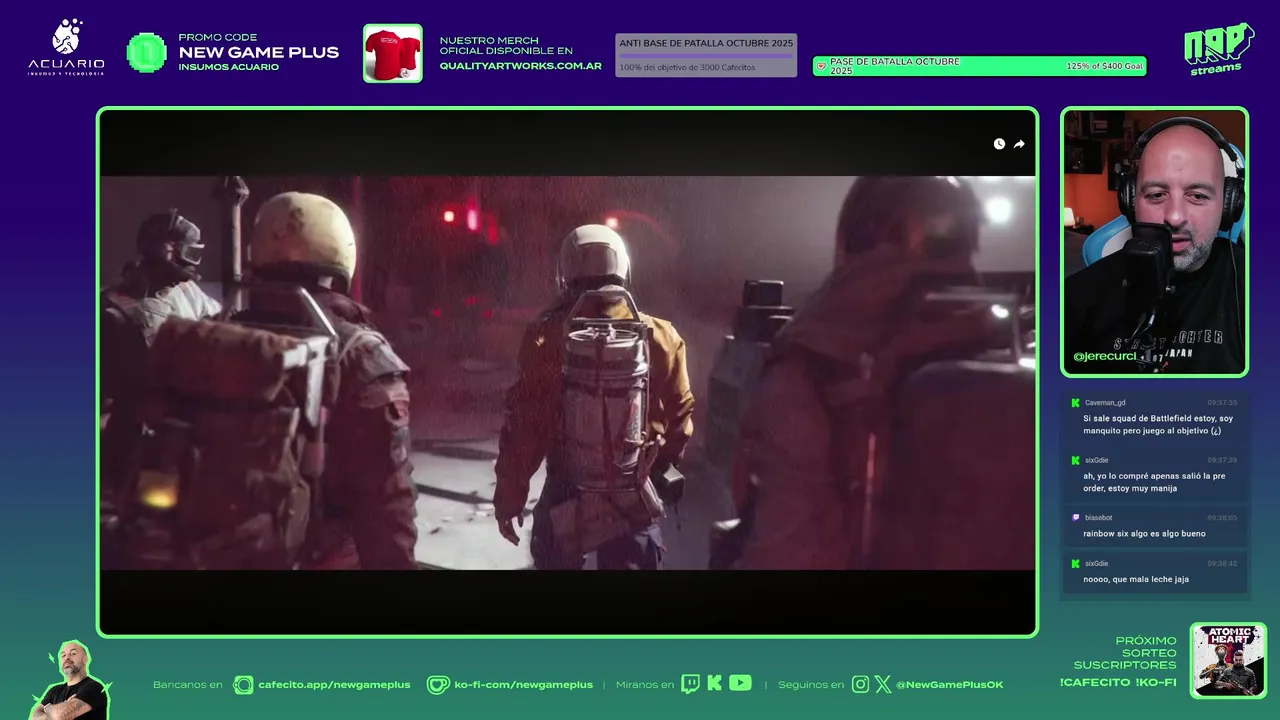The height and width of the screenshot is (720, 1280).
Task: Click the '125% of $400 Goal' text
Action: (x=1104, y=67)
